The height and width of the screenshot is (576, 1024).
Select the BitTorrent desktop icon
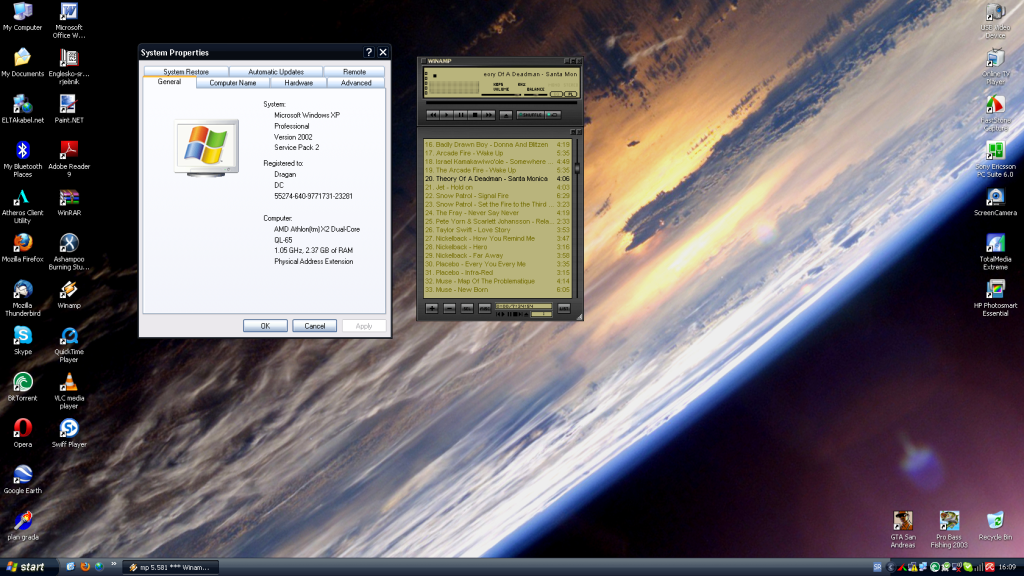pos(22,387)
